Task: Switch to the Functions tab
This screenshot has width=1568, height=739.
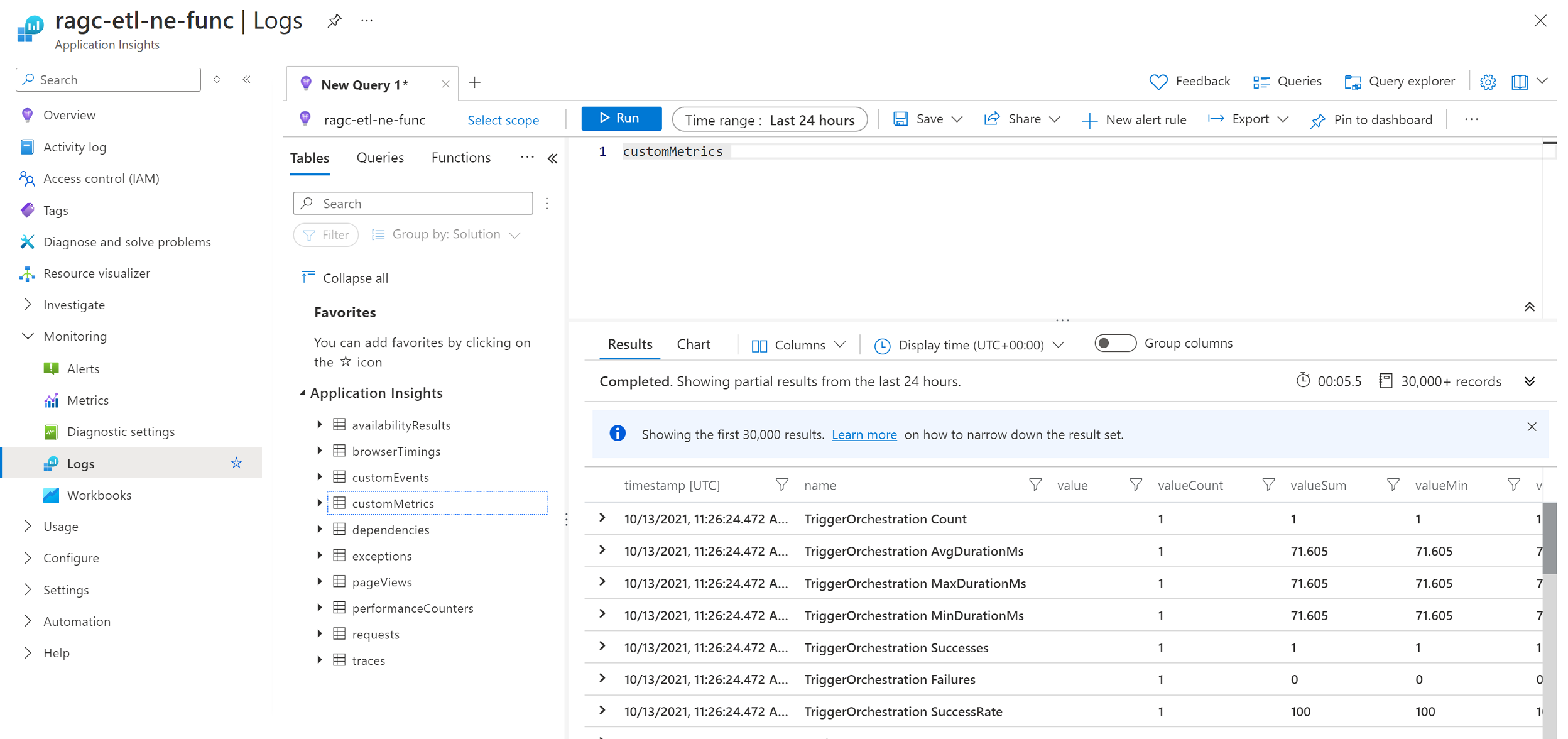Action: coord(460,158)
